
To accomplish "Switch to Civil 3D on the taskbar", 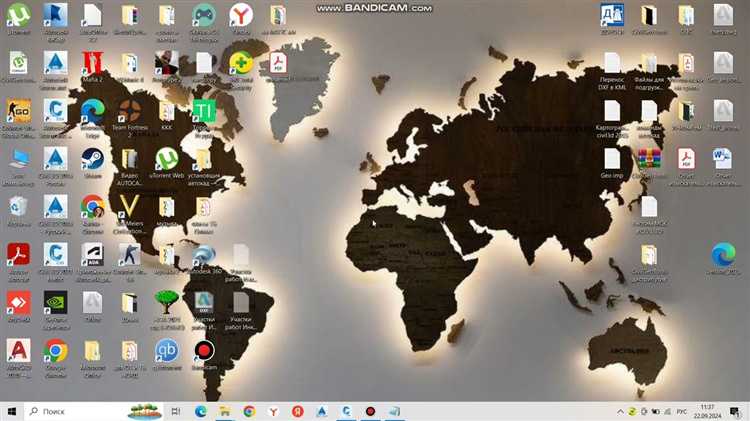I will [x=346, y=411].
